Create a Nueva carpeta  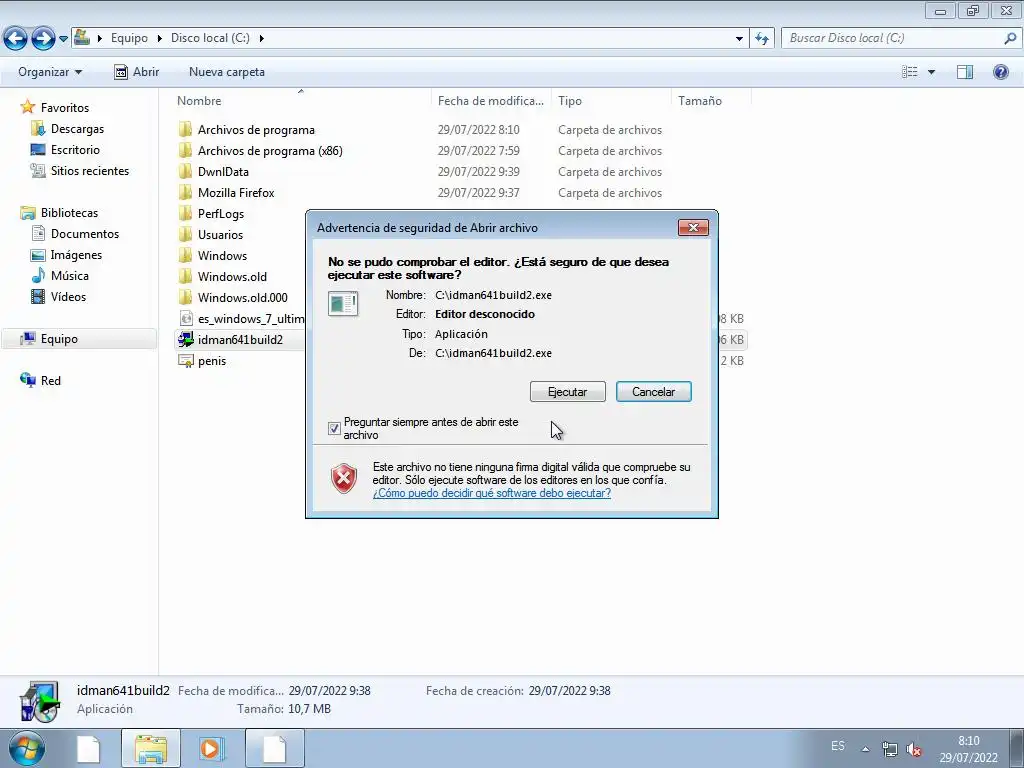[227, 72]
